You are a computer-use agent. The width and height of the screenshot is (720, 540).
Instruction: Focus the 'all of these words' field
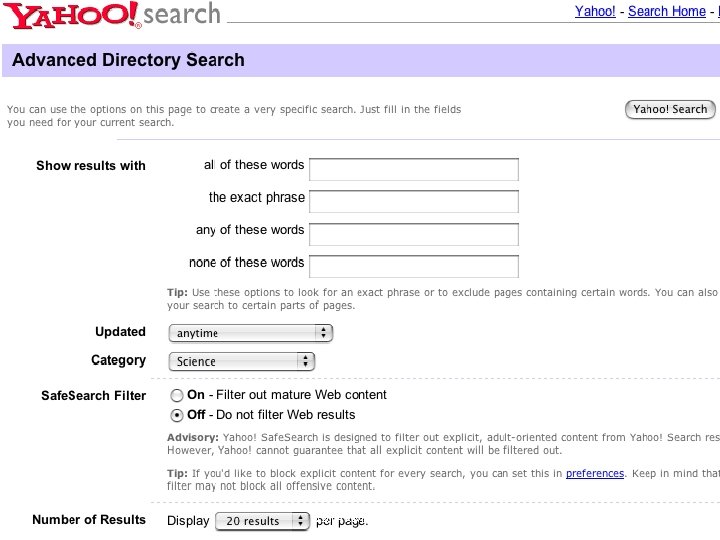pyautogui.click(x=414, y=169)
